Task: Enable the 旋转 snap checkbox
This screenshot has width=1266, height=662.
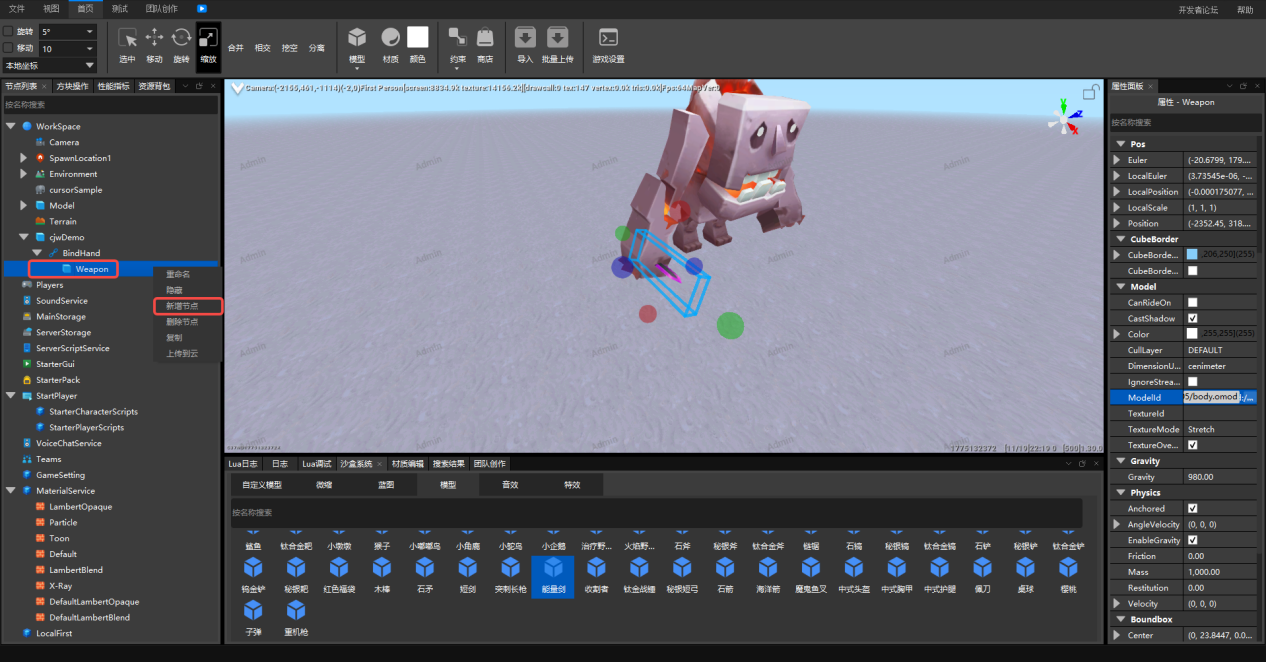Action: tap(9, 32)
